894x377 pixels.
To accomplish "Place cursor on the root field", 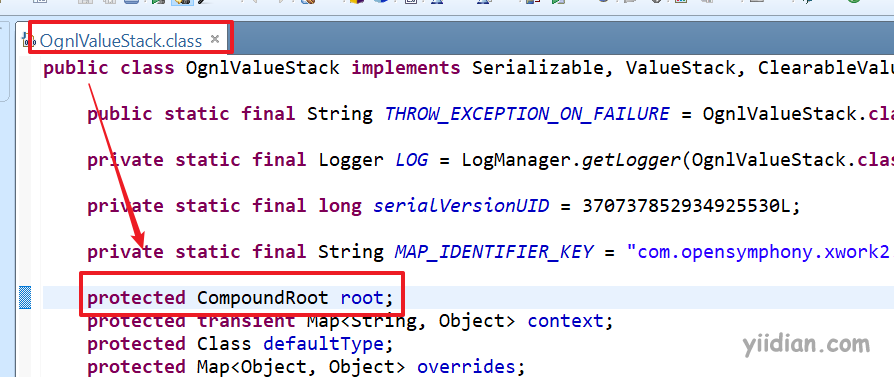I will coord(362,298).
